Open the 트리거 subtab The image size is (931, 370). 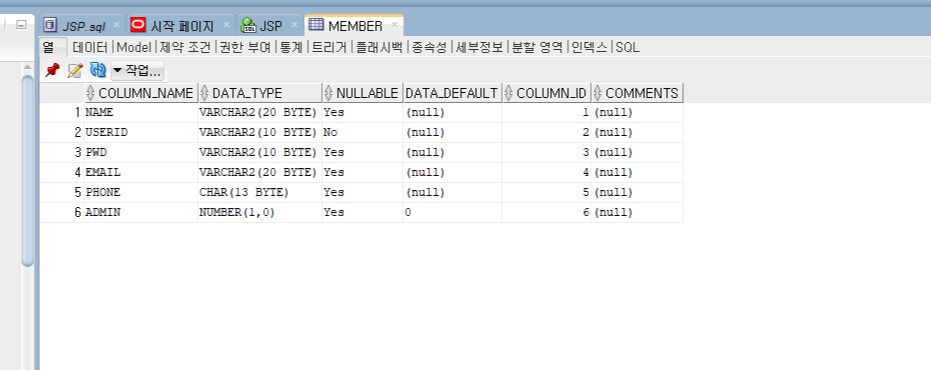coord(329,48)
